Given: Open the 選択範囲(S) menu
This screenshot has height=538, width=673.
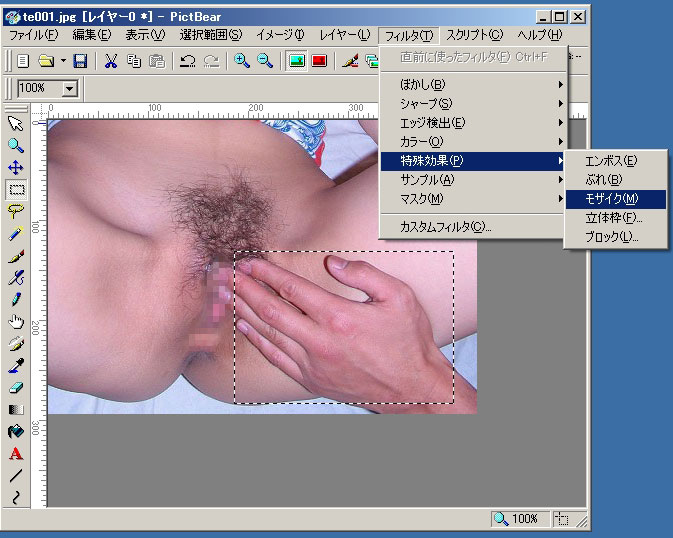Looking at the screenshot, I should coord(211,35).
